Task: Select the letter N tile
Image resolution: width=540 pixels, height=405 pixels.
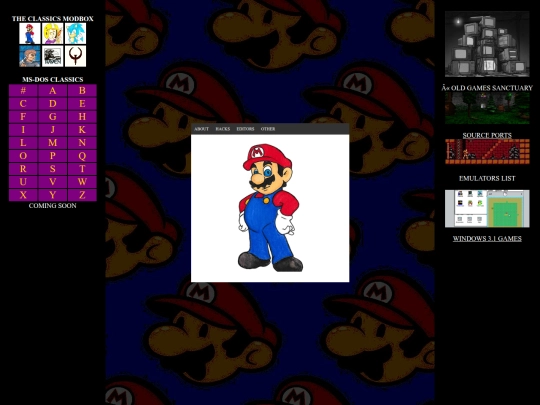Action: point(82,143)
